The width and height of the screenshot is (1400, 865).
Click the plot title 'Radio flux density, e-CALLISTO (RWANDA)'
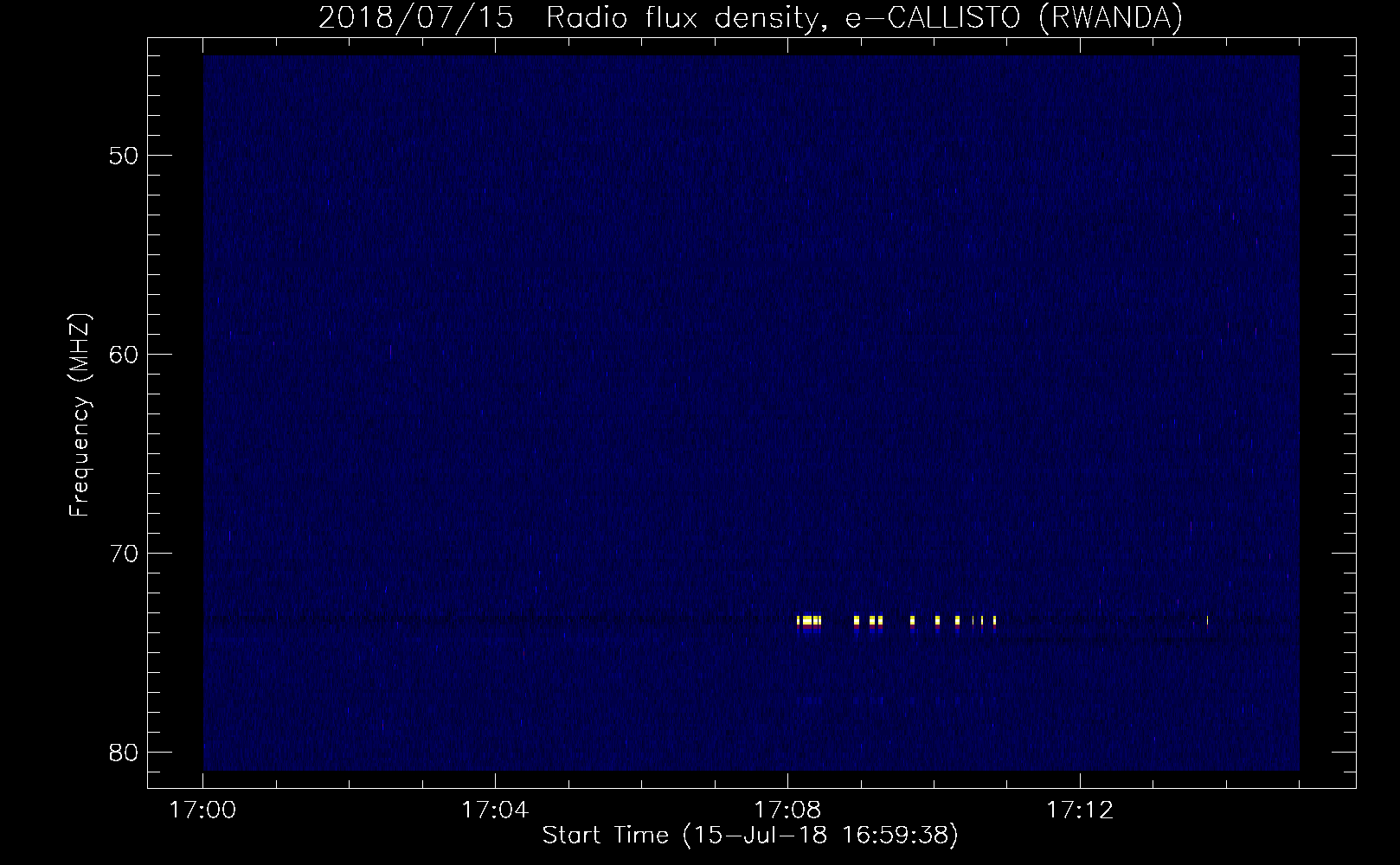coord(864,18)
